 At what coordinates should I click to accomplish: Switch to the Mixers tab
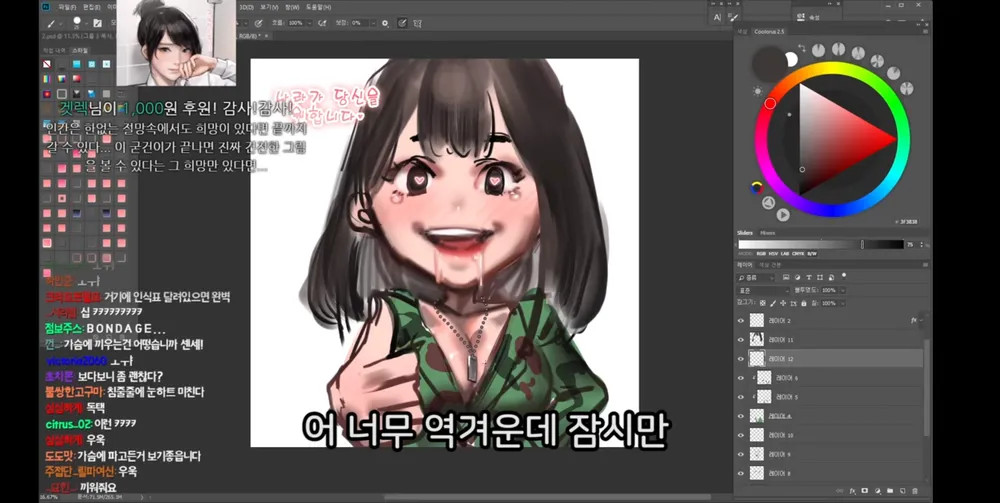pyautogui.click(x=768, y=233)
